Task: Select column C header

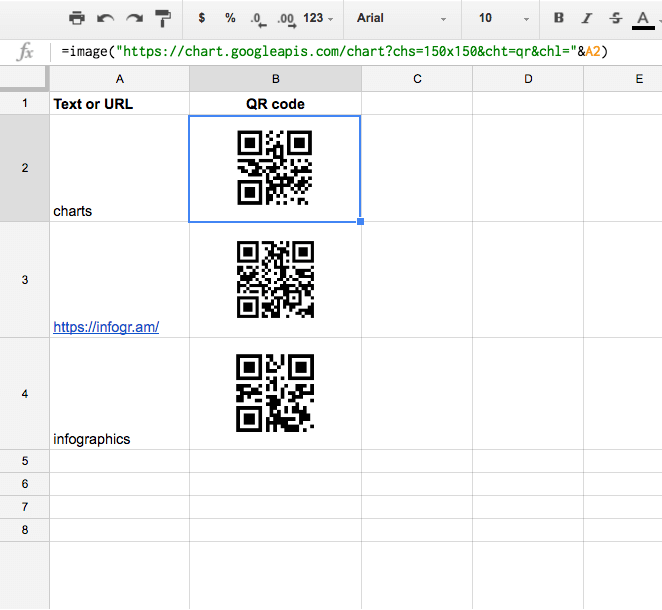Action: (x=417, y=79)
